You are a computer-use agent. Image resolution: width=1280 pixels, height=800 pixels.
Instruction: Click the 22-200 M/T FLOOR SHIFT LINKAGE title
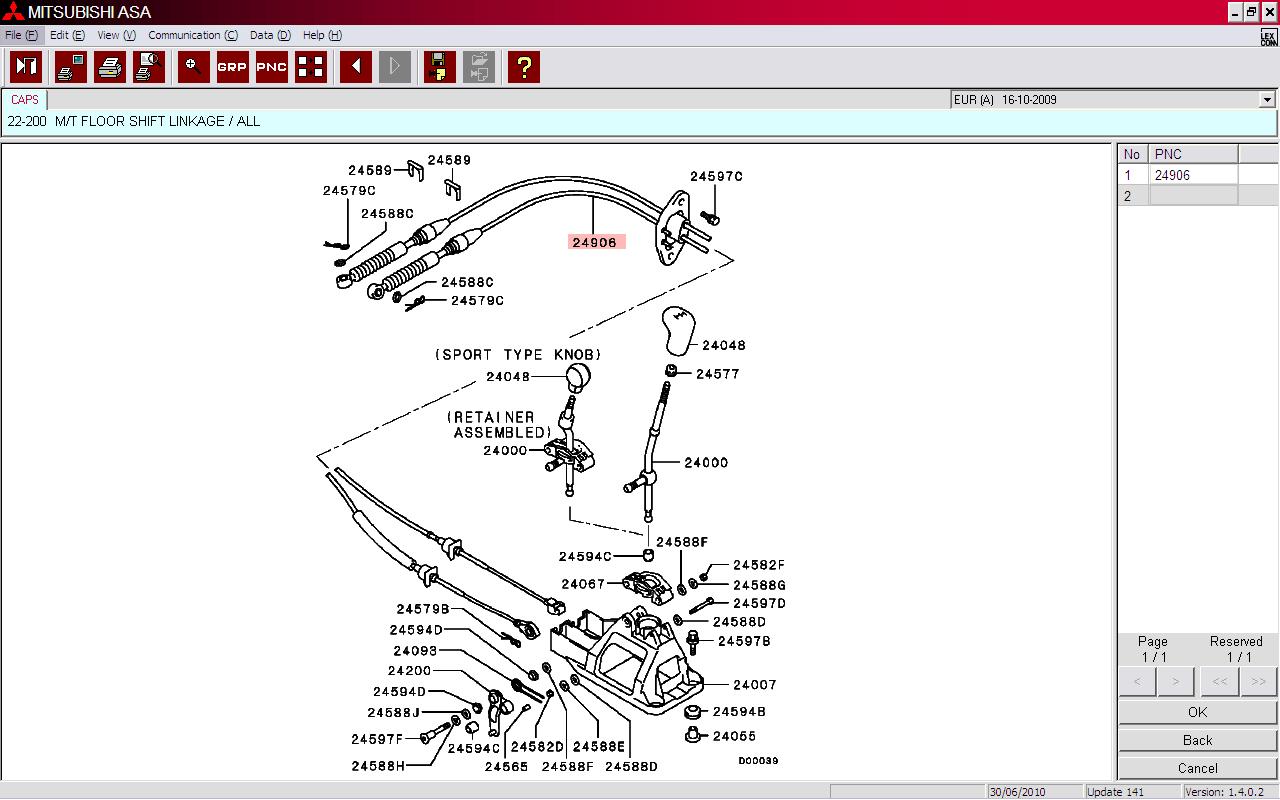click(x=133, y=121)
